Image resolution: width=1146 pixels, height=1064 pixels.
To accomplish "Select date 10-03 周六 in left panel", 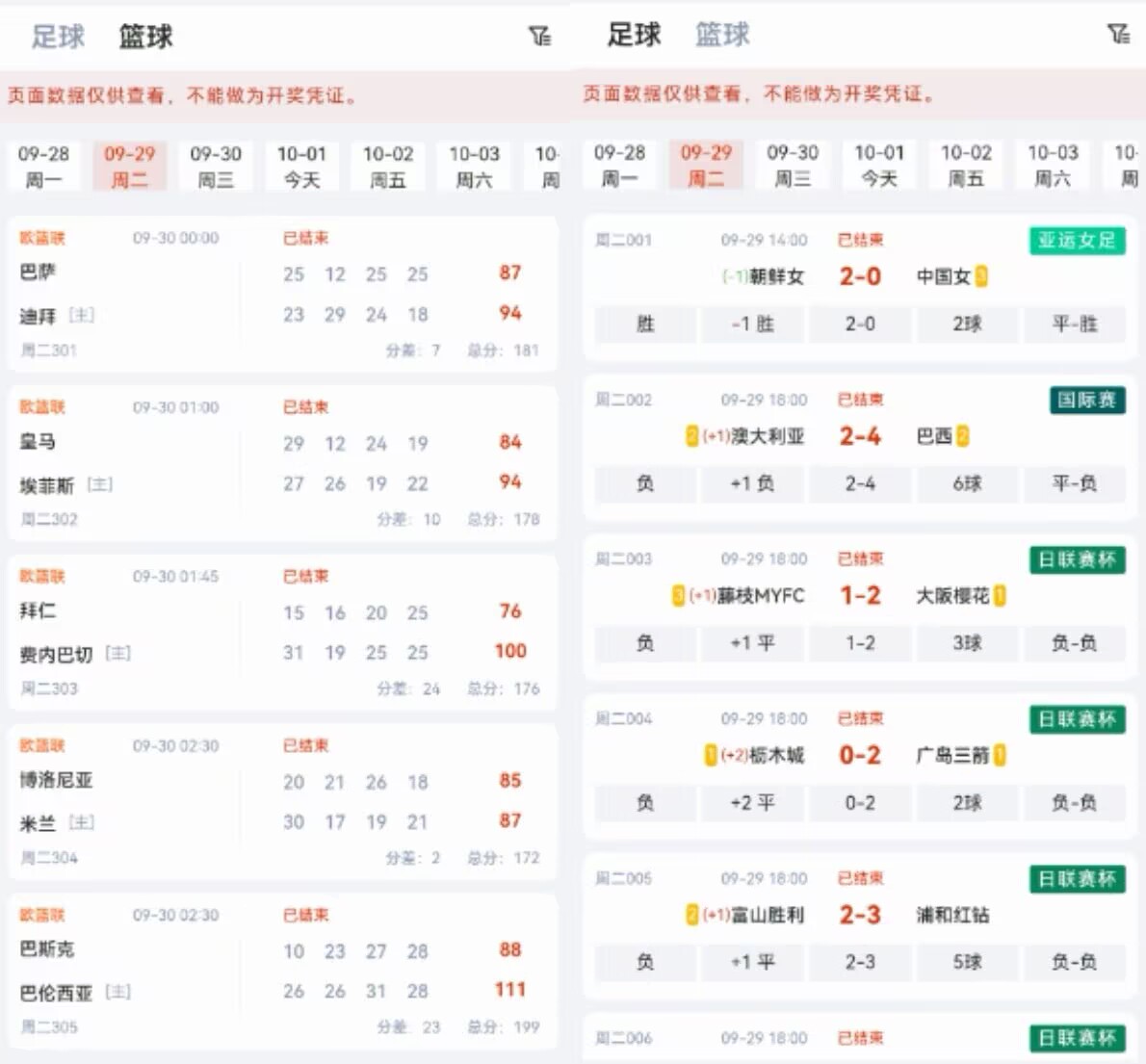I will pos(475,167).
